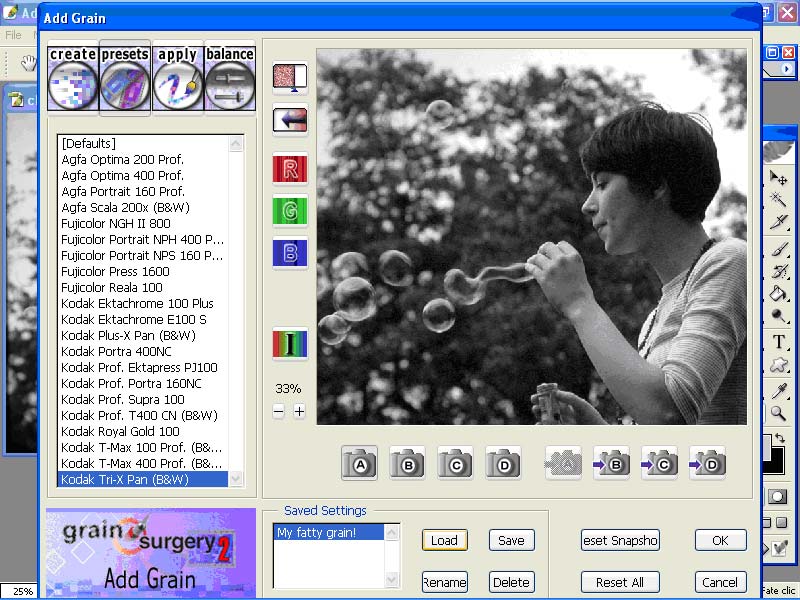Select Paint Bucket tool in Photoshop toolbox

(779, 293)
